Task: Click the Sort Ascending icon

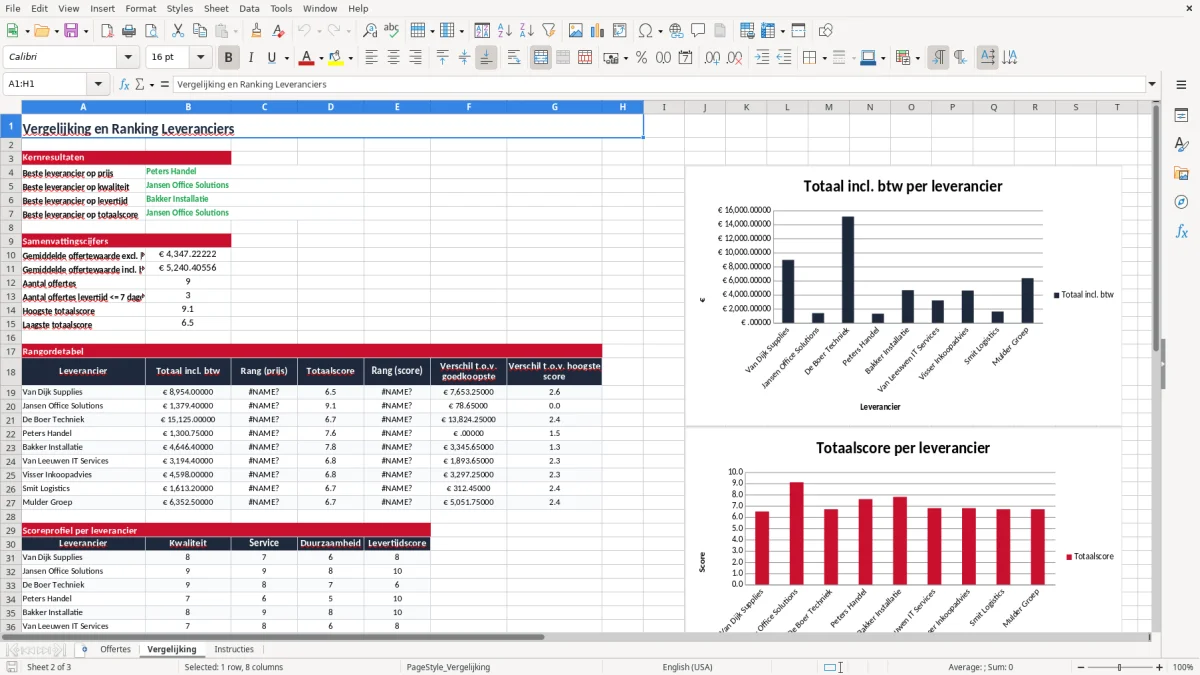Action: [505, 31]
